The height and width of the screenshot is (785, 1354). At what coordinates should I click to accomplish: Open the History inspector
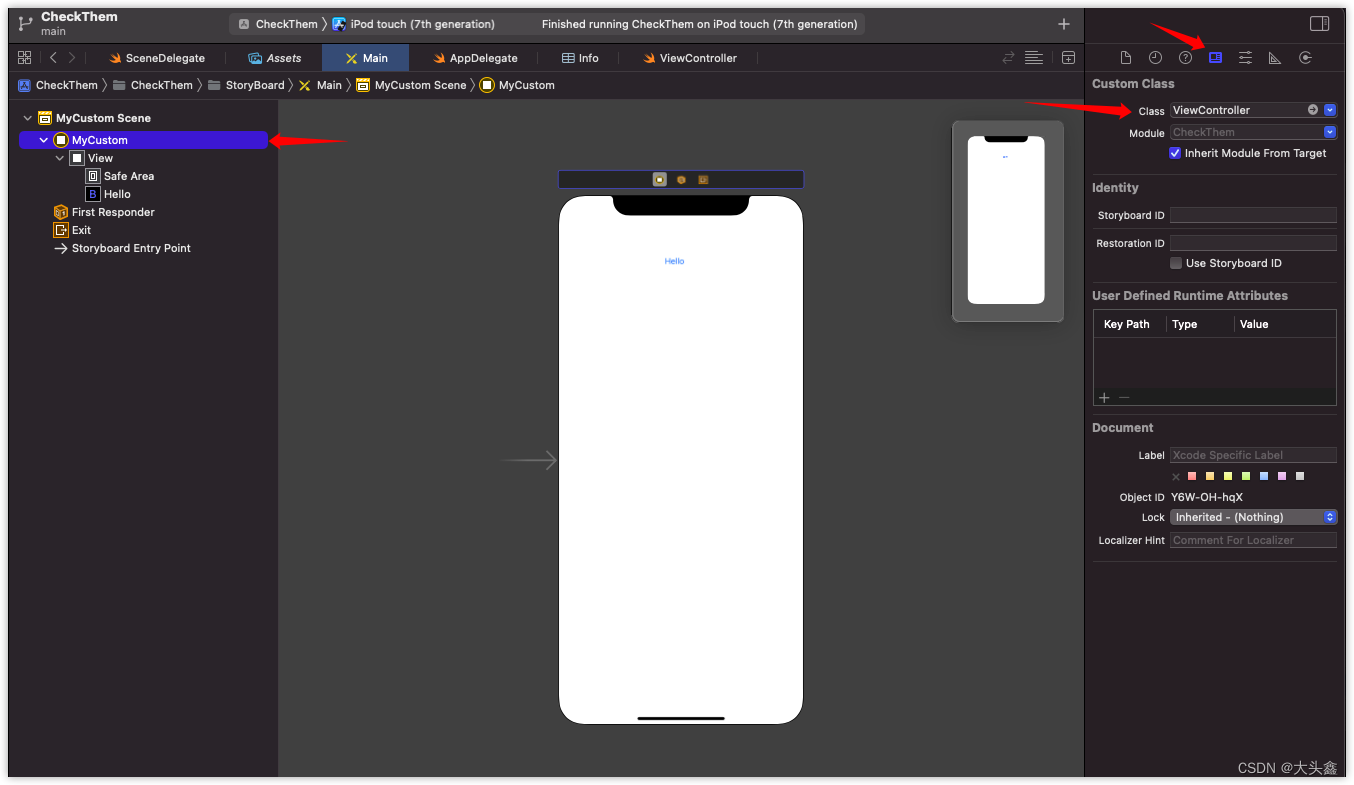tap(1155, 58)
